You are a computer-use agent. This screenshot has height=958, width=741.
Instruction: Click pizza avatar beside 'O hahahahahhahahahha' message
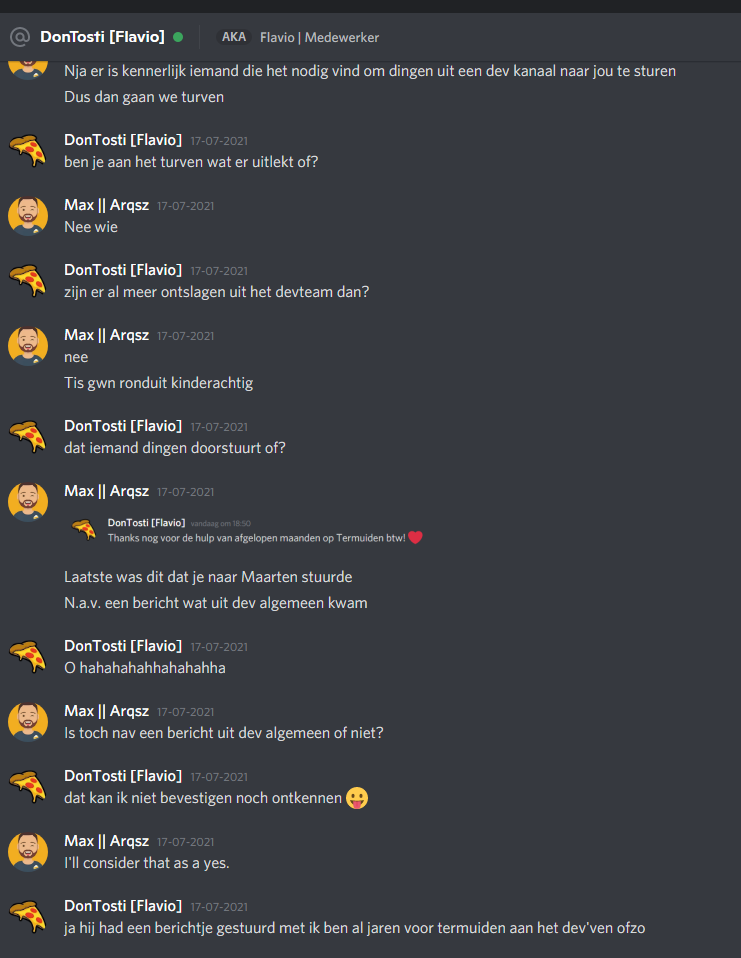(28, 656)
